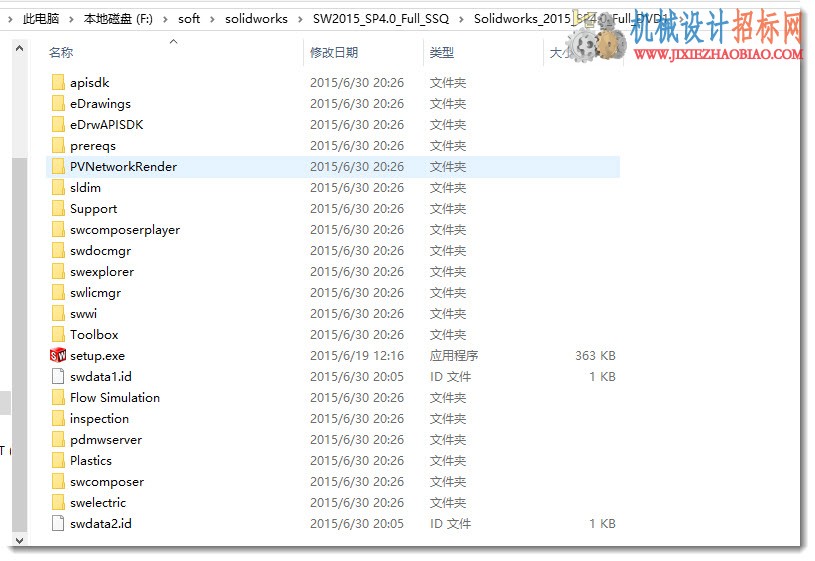Click the pdmwserver folder icon
The width and height of the screenshot is (815, 561).
click(x=58, y=439)
